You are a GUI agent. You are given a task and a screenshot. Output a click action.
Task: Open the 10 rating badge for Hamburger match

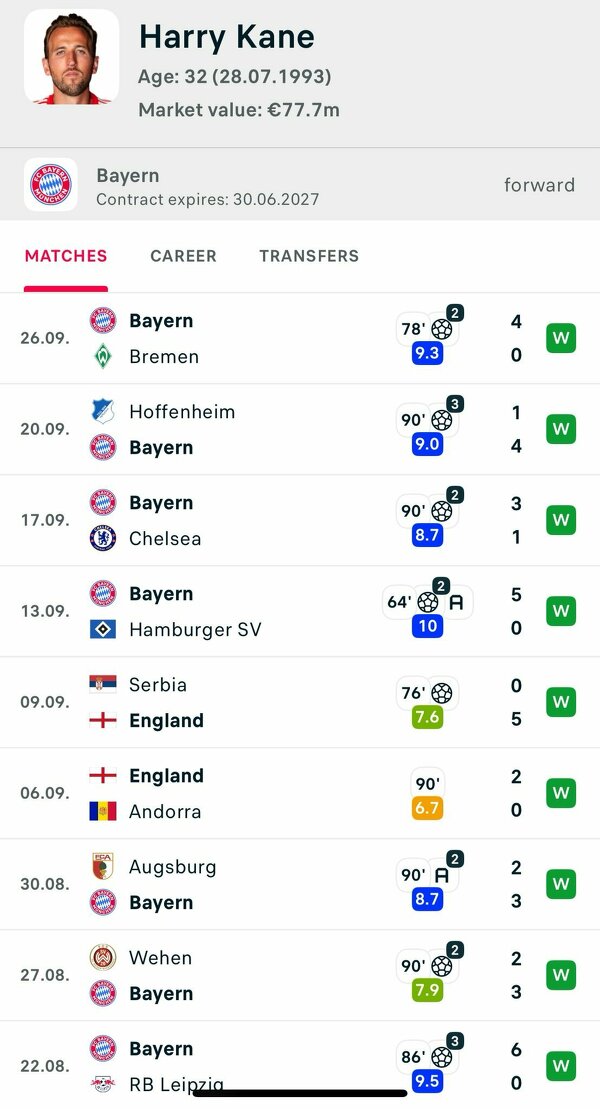427,626
